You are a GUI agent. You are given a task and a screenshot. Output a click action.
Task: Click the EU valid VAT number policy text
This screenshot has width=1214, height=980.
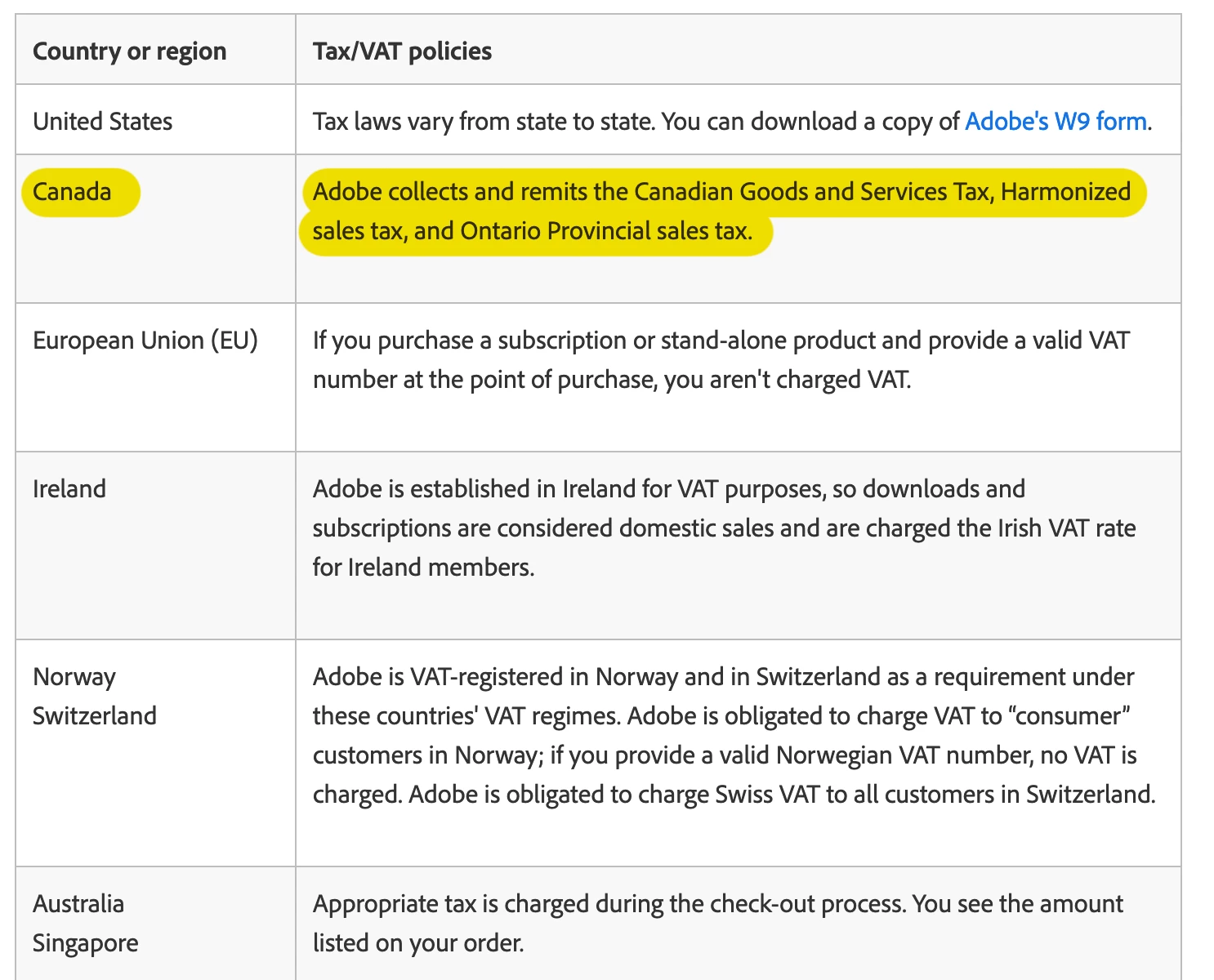tap(721, 360)
